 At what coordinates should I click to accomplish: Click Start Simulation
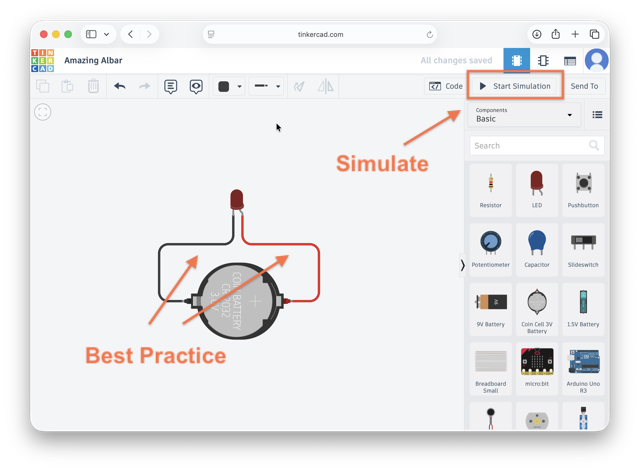(x=515, y=86)
